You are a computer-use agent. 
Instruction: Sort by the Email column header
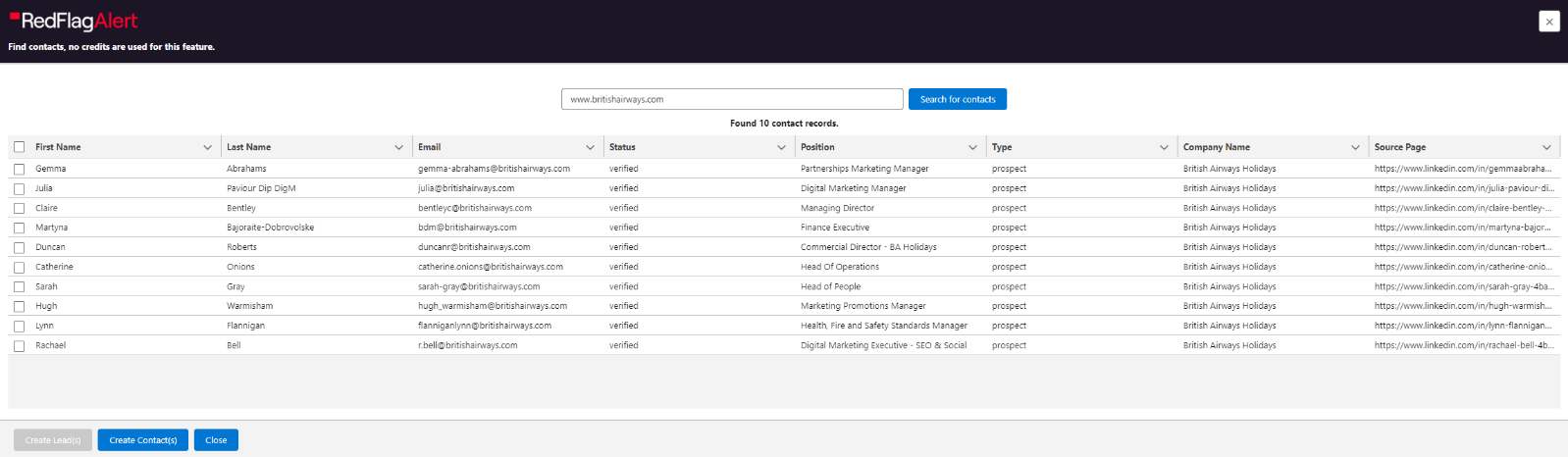click(429, 147)
